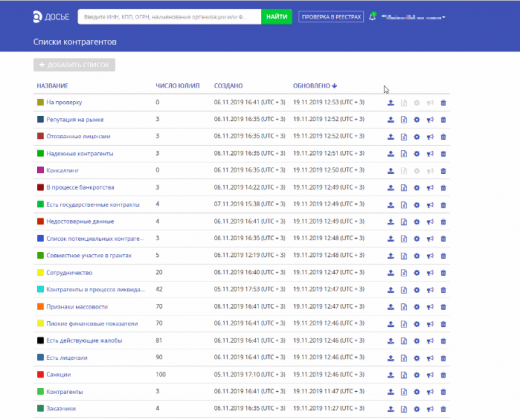Click count 81 in Есть действующие жалобы
This screenshot has height=420, width=520.
159,340
